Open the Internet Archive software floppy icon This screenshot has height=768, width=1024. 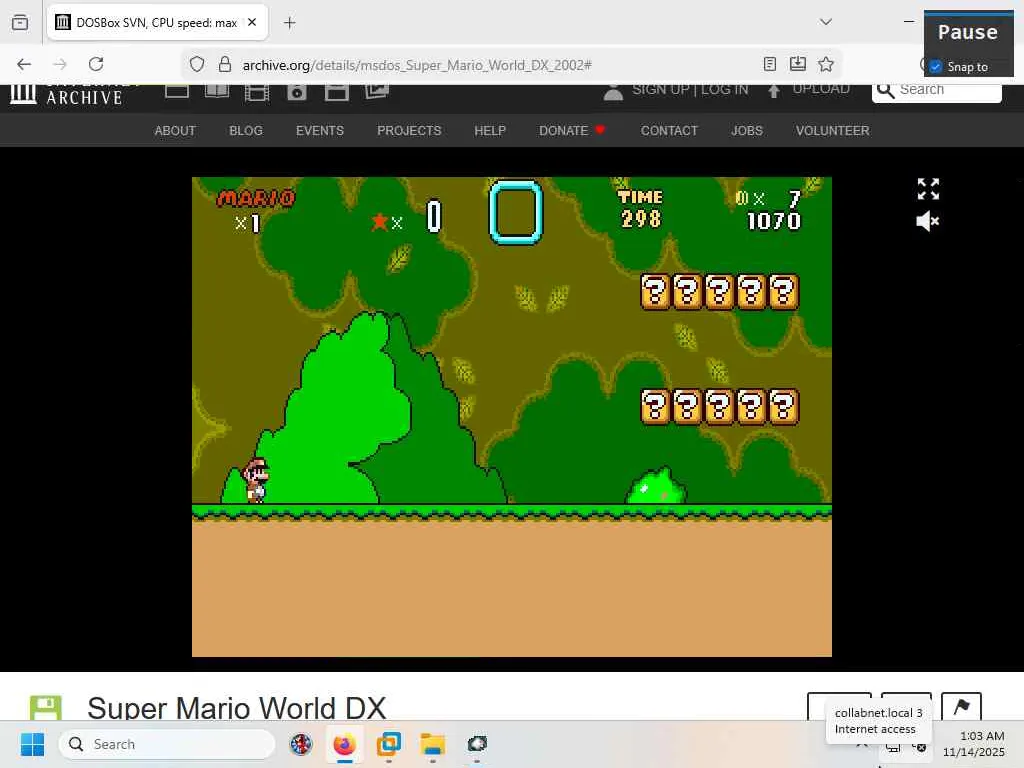337,92
